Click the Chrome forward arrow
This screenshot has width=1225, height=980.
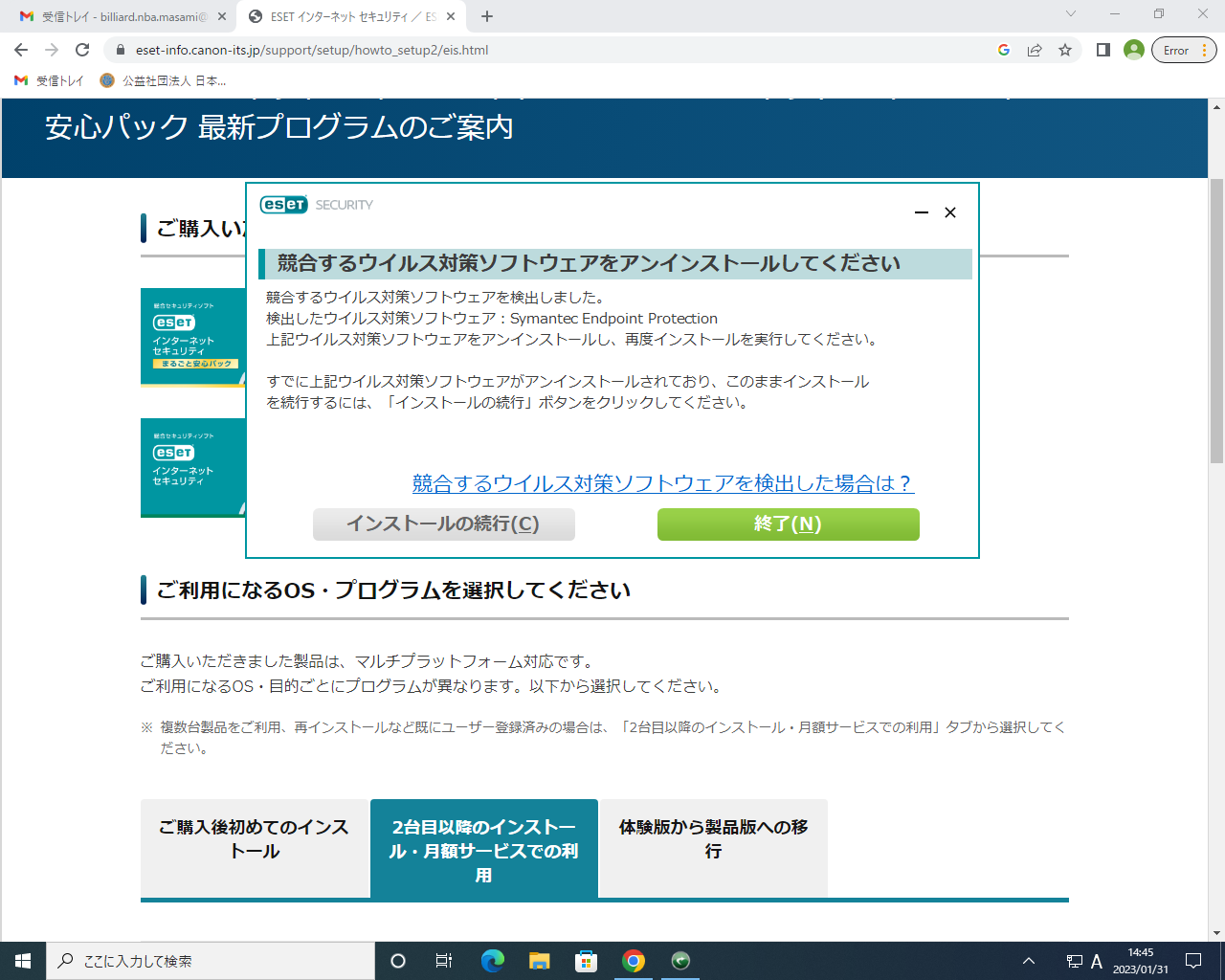pyautogui.click(x=52, y=50)
